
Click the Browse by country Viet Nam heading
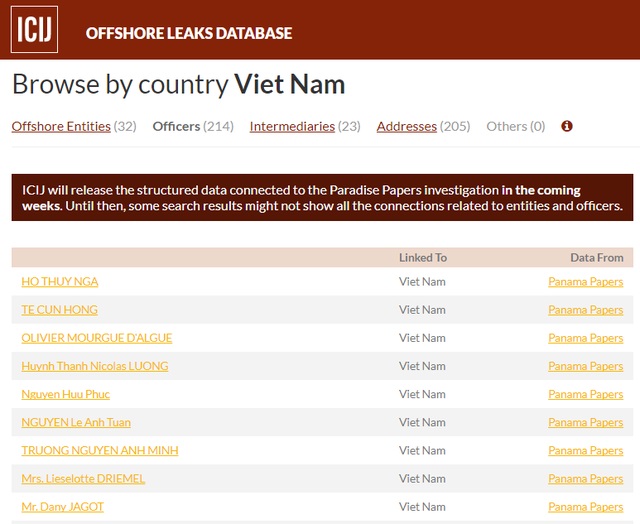coord(179,84)
